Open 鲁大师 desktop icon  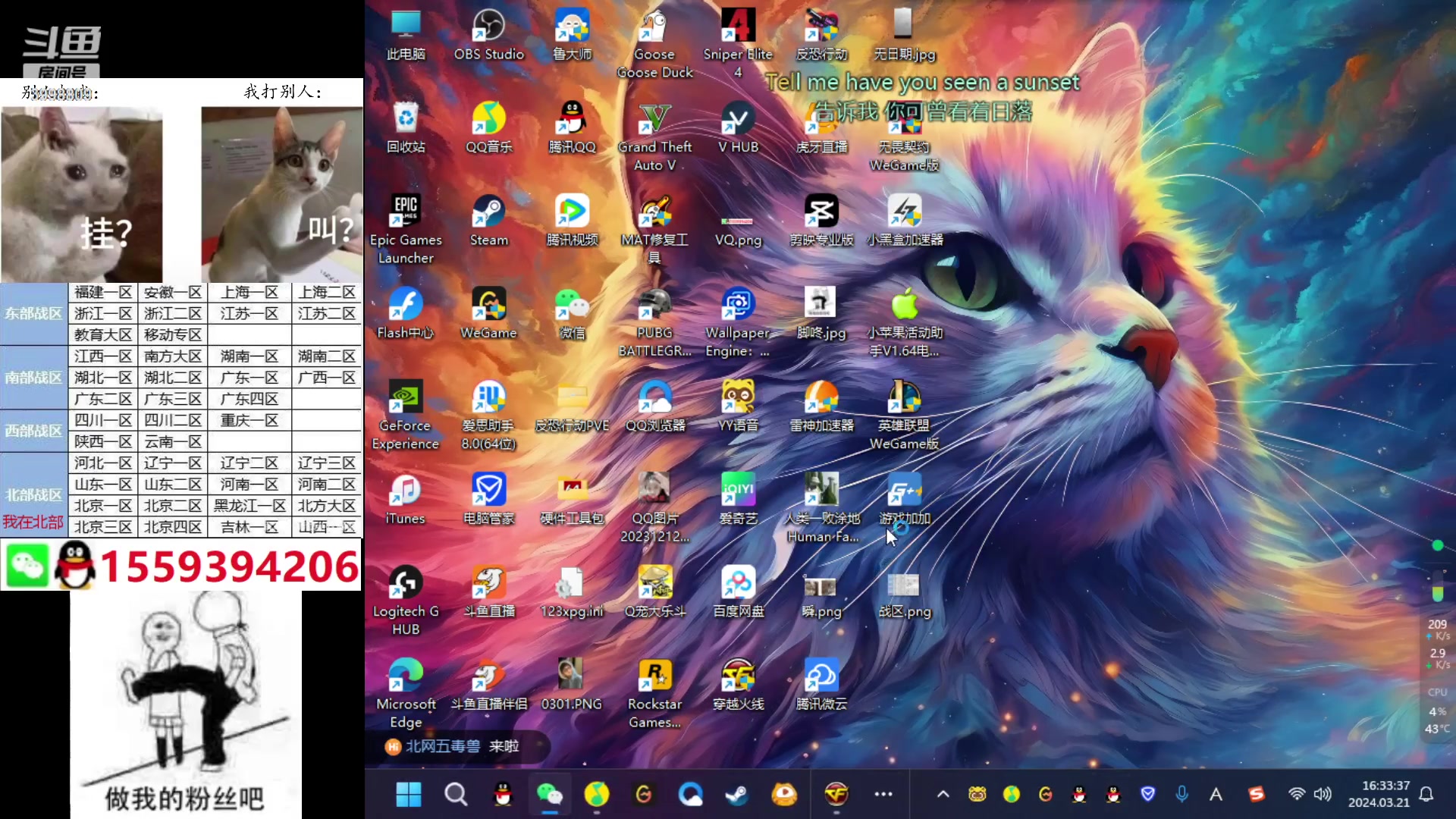click(573, 35)
